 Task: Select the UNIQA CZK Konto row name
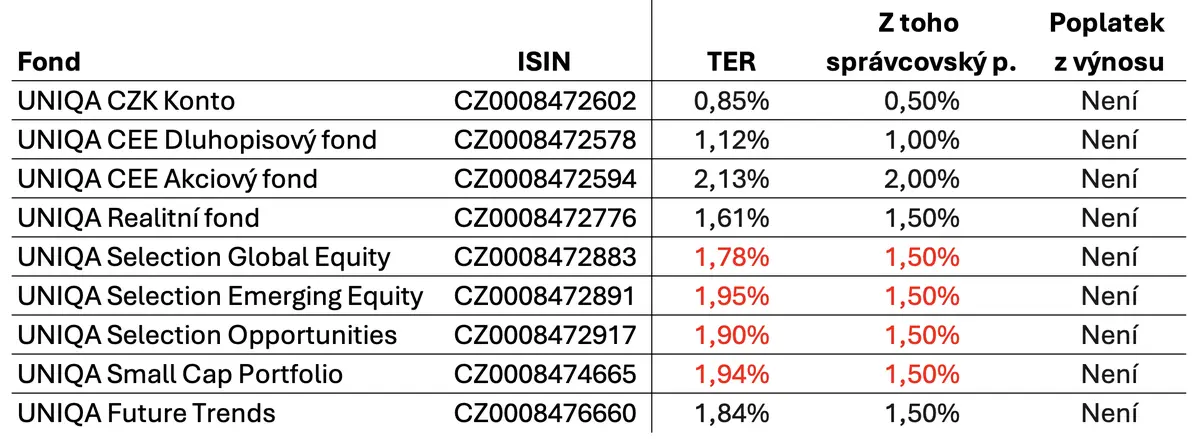click(126, 101)
